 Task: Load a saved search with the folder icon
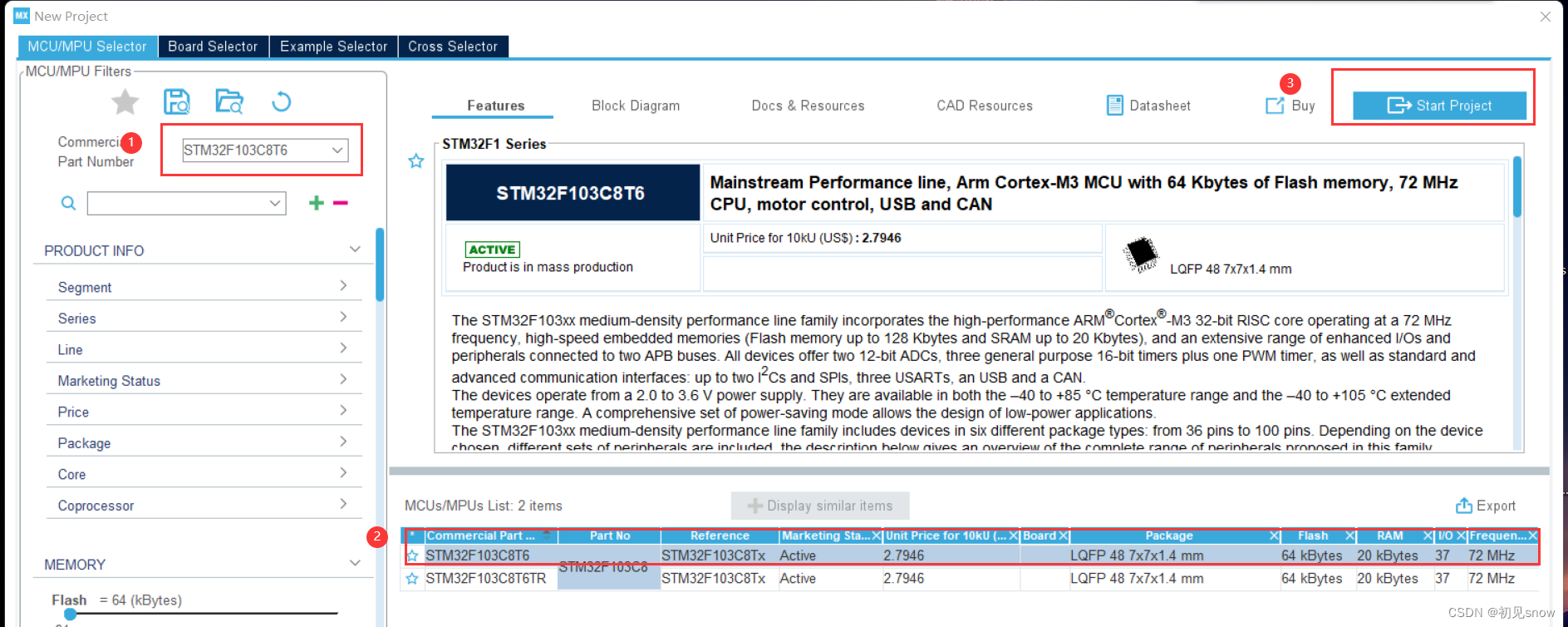[229, 101]
